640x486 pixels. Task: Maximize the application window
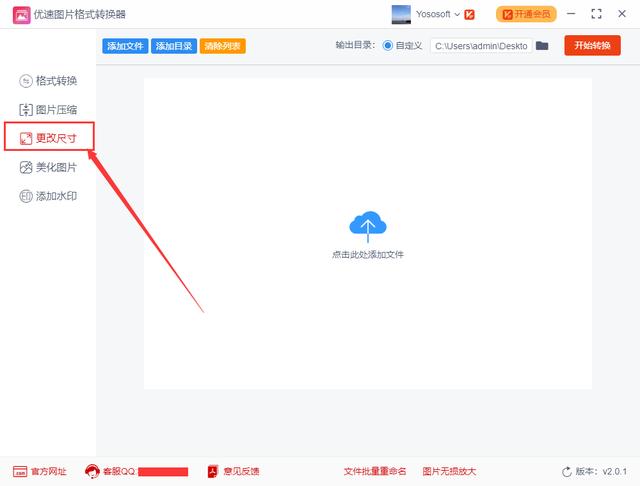pos(596,14)
